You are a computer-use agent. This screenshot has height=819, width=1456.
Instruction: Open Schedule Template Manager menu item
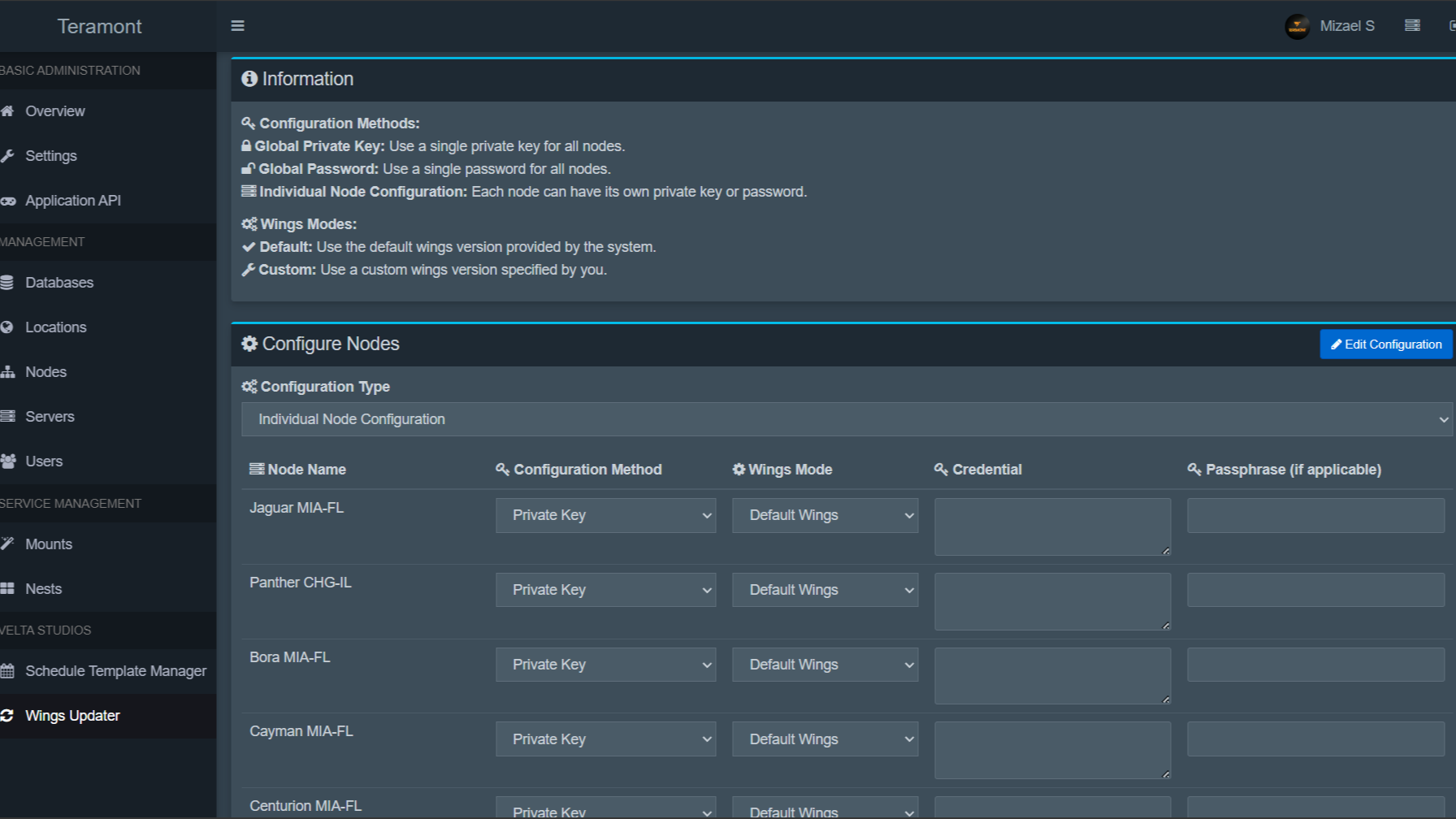[115, 671]
